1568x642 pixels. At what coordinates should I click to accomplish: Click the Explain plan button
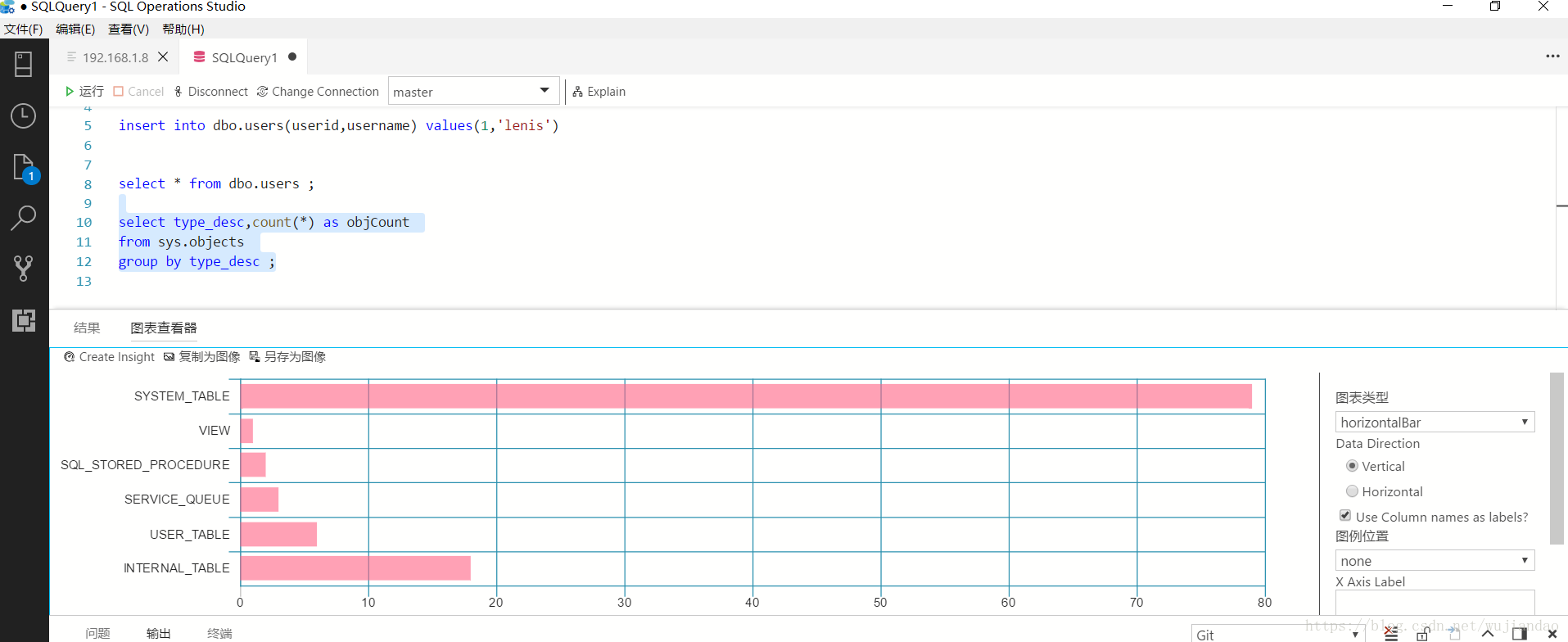pos(599,92)
